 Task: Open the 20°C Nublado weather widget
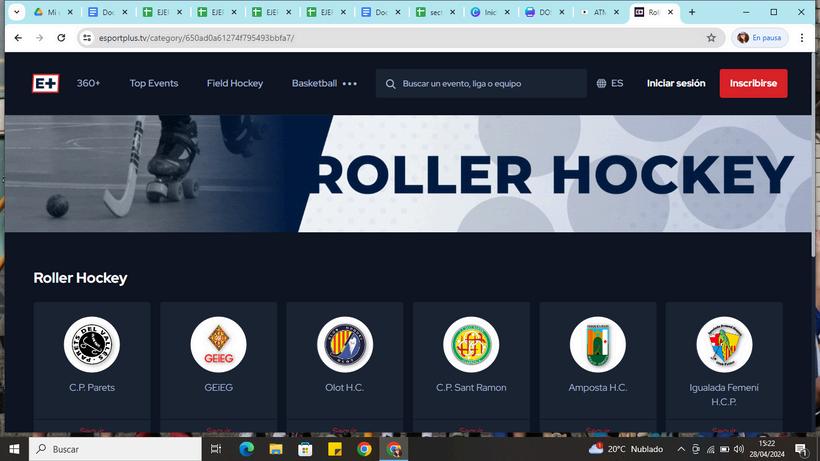(x=625, y=449)
